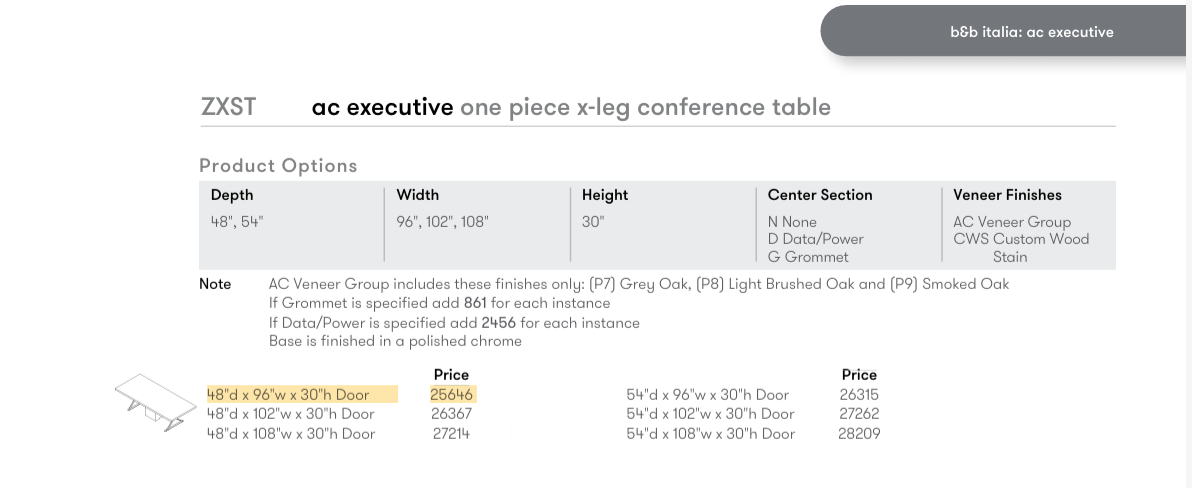
Task: Select the D Data/Power center section option
Action: [815, 239]
